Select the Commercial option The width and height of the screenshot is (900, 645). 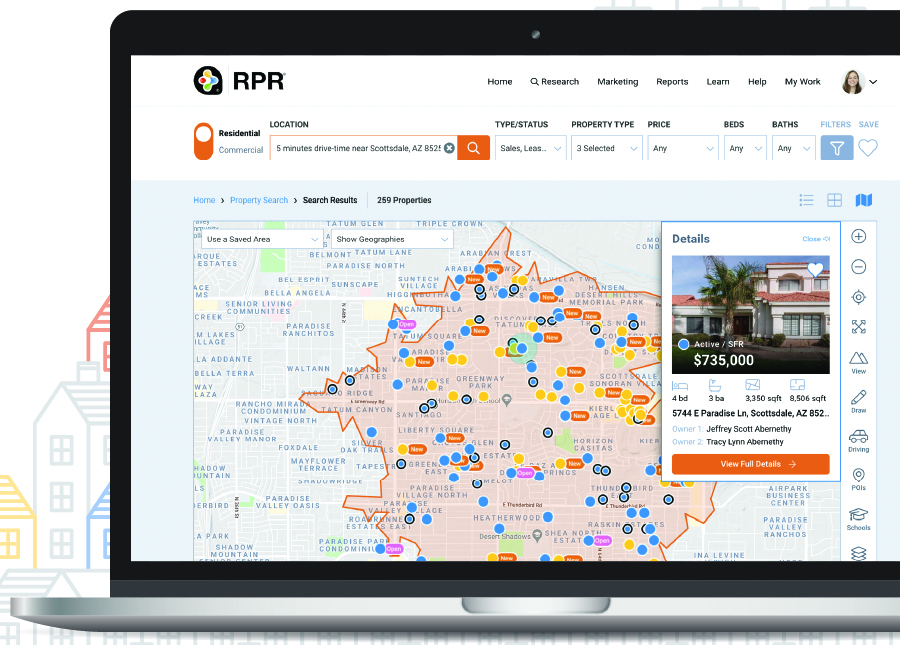point(240,150)
